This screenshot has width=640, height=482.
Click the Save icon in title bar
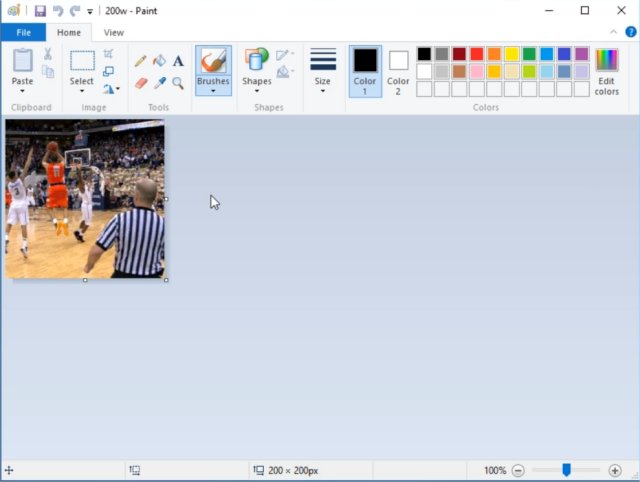pyautogui.click(x=40, y=11)
